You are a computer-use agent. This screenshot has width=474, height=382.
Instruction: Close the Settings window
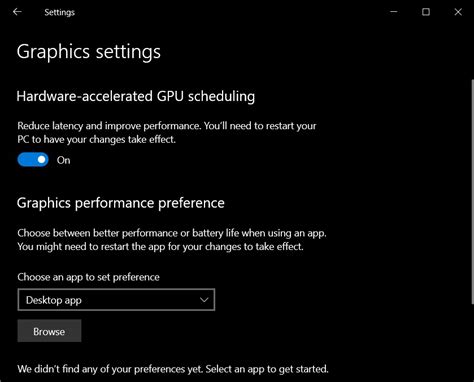(458, 12)
